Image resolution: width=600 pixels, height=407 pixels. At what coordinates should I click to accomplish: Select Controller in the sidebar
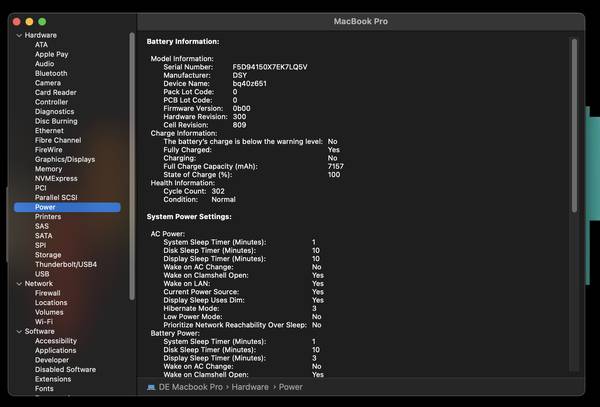pyautogui.click(x=51, y=102)
